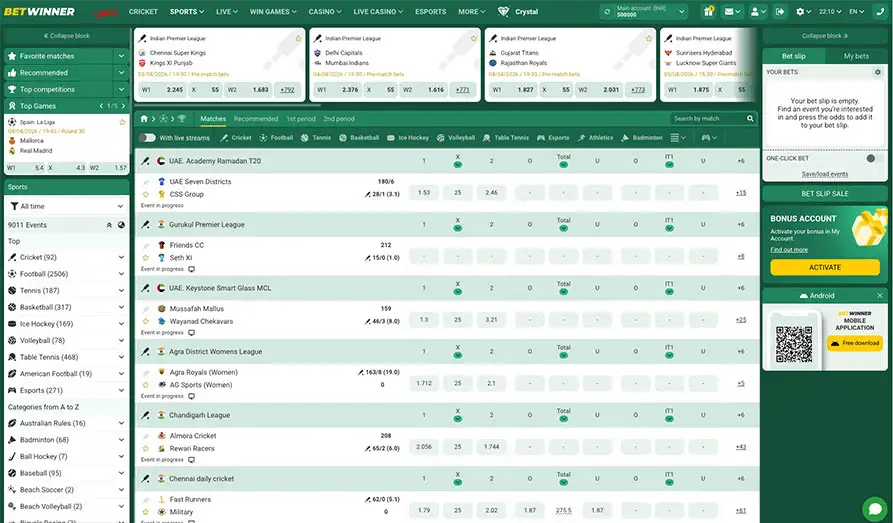Favorite the Chennai Super Kings match card
This screenshot has width=893, height=523.
(x=298, y=38)
